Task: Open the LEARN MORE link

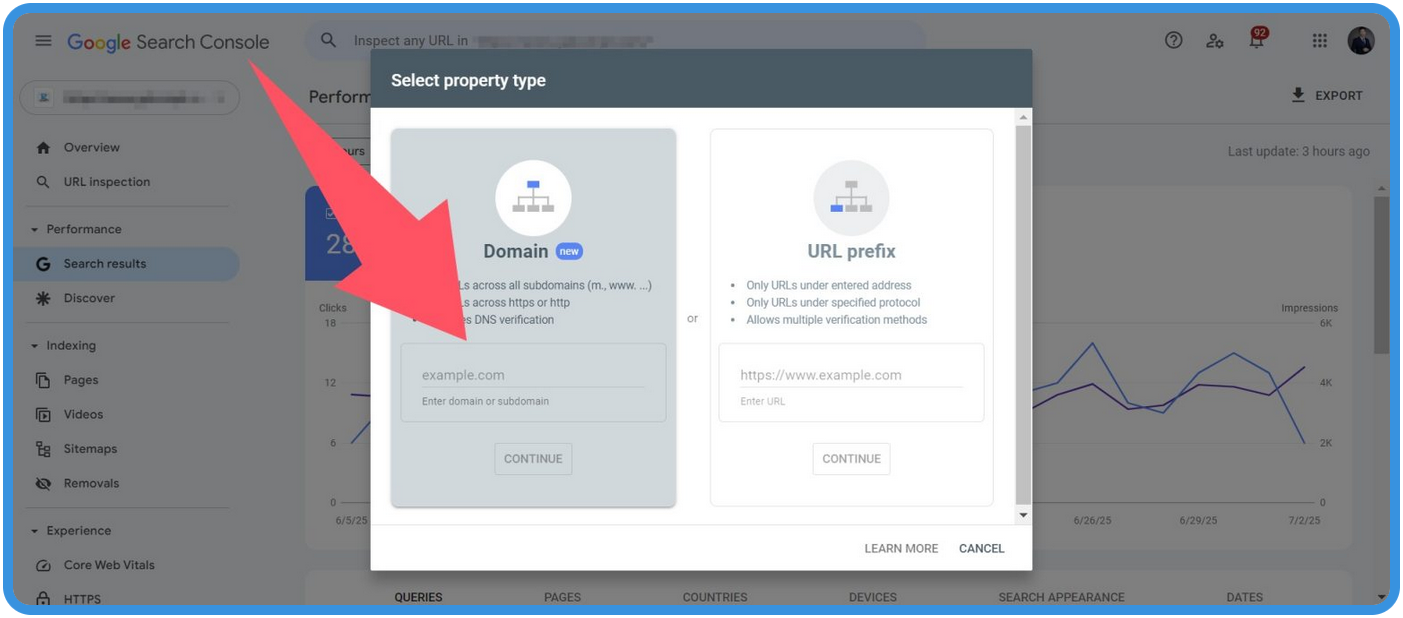Action: (x=901, y=548)
